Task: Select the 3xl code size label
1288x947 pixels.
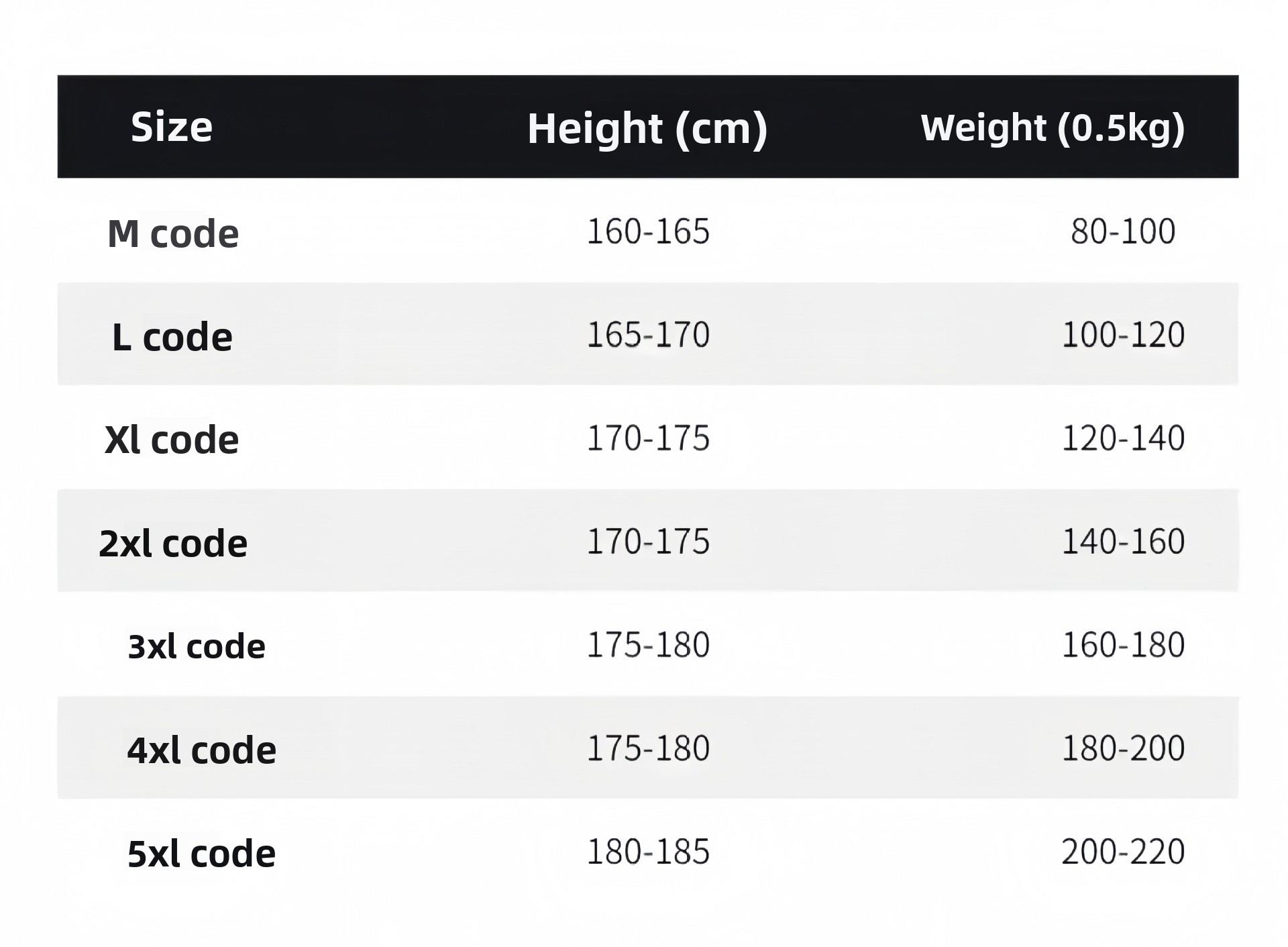Action: [x=197, y=647]
